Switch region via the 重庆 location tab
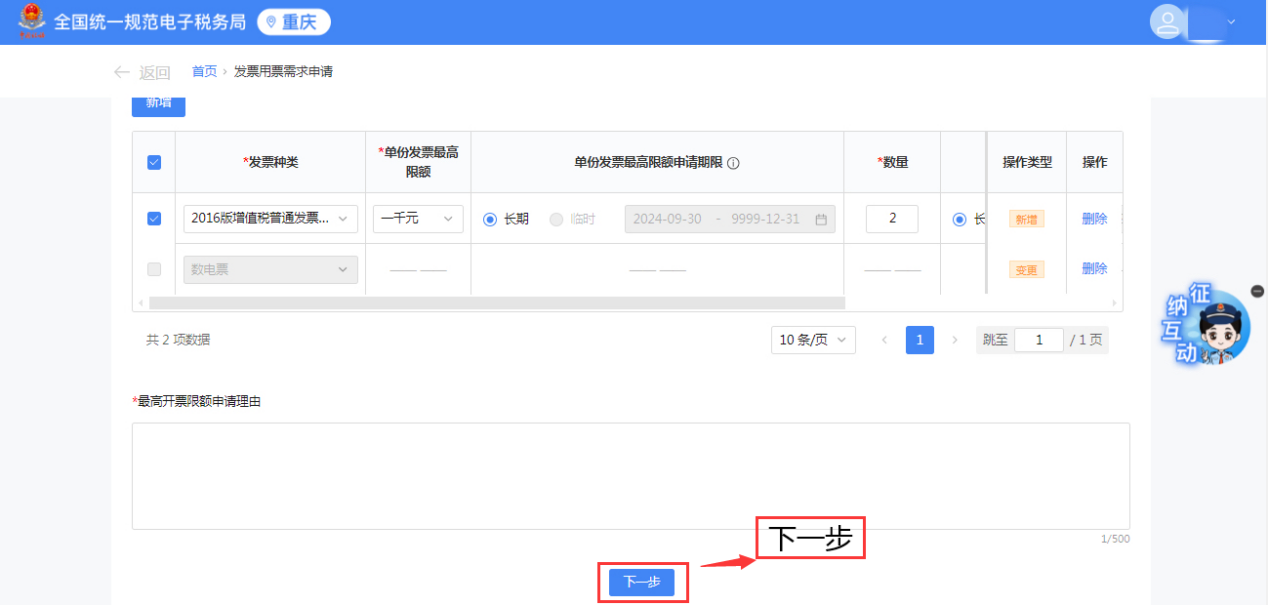 pos(294,22)
